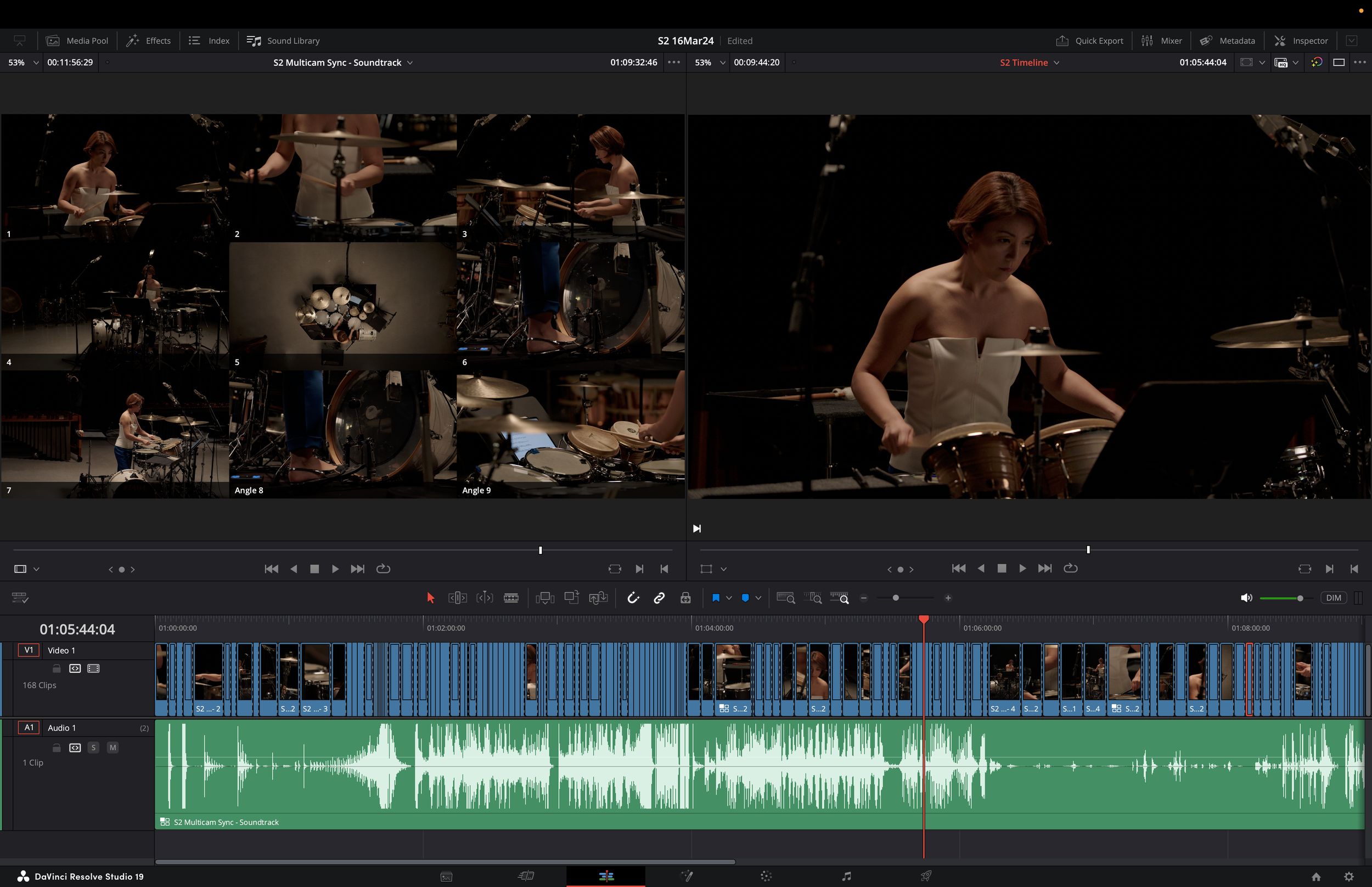Mute the Audio 1 track
The width and height of the screenshot is (1372, 887).
[113, 748]
